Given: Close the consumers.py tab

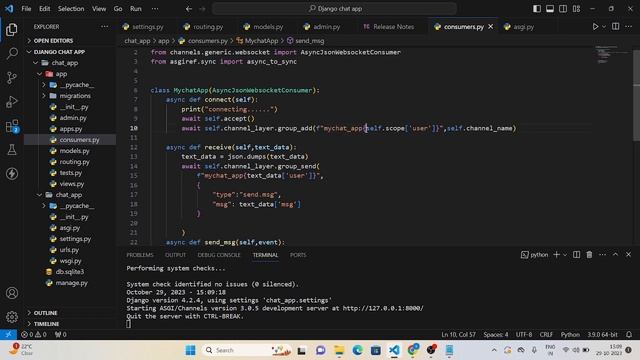Looking at the screenshot, I should point(491,27).
